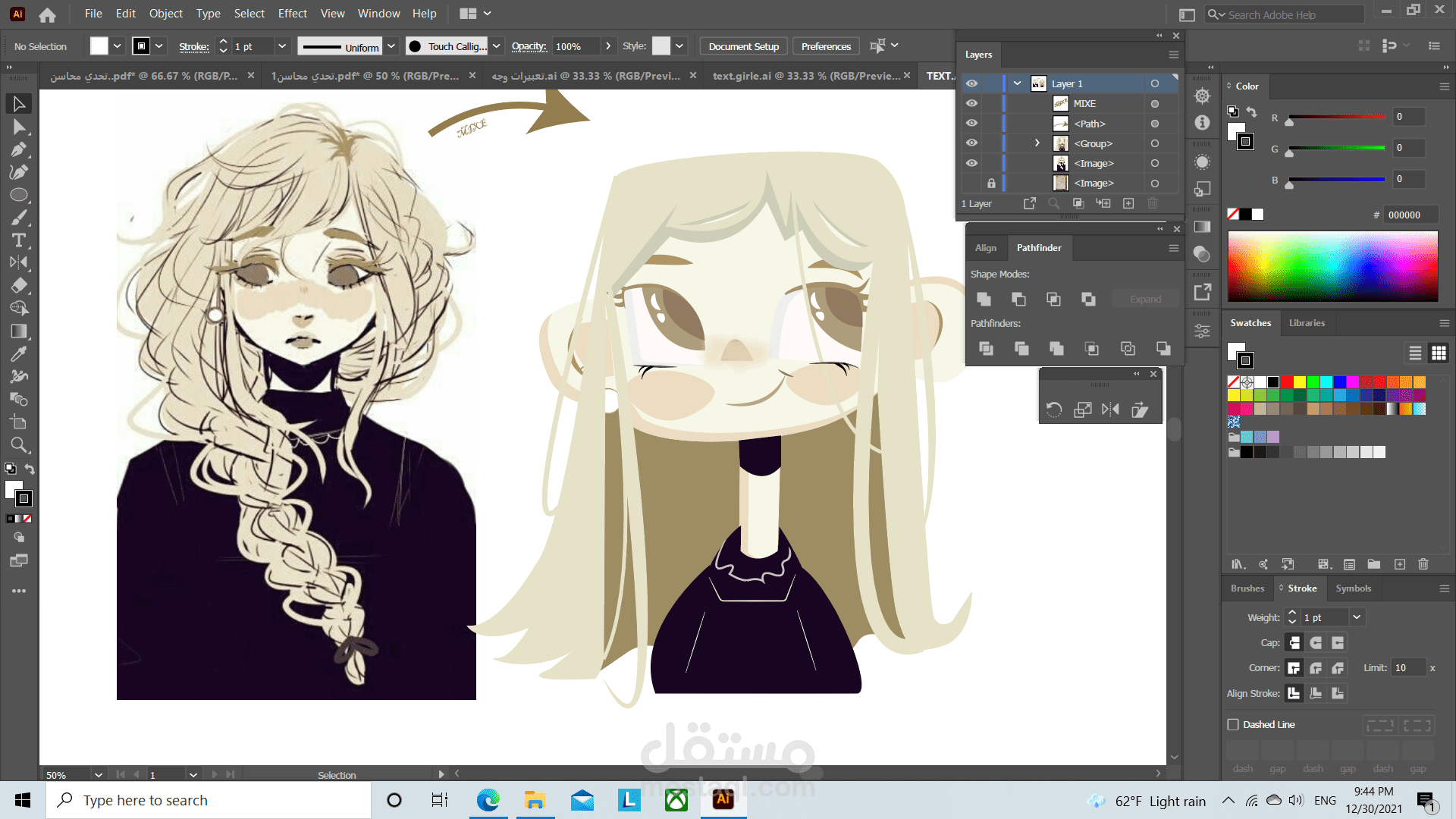Hide Layer 1 visibility eye
The image size is (1456, 819).
point(971,83)
